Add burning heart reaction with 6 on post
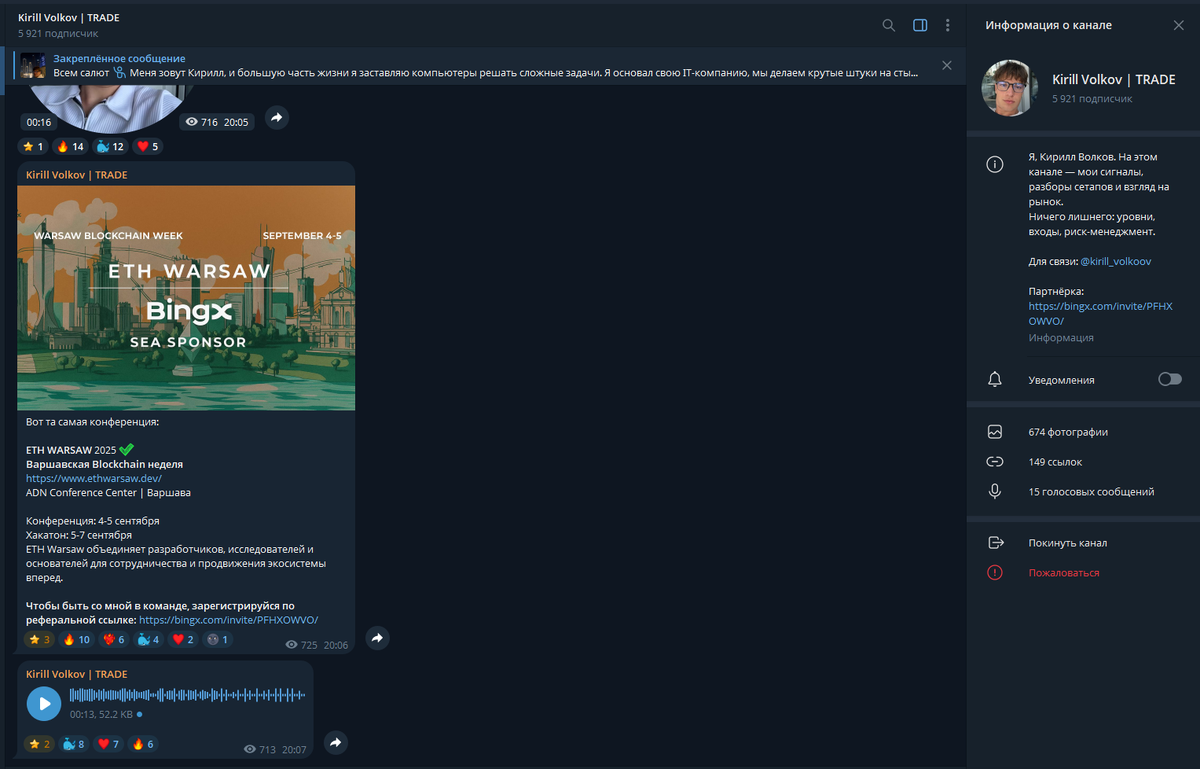Image resolution: width=1200 pixels, height=769 pixels. click(115, 640)
